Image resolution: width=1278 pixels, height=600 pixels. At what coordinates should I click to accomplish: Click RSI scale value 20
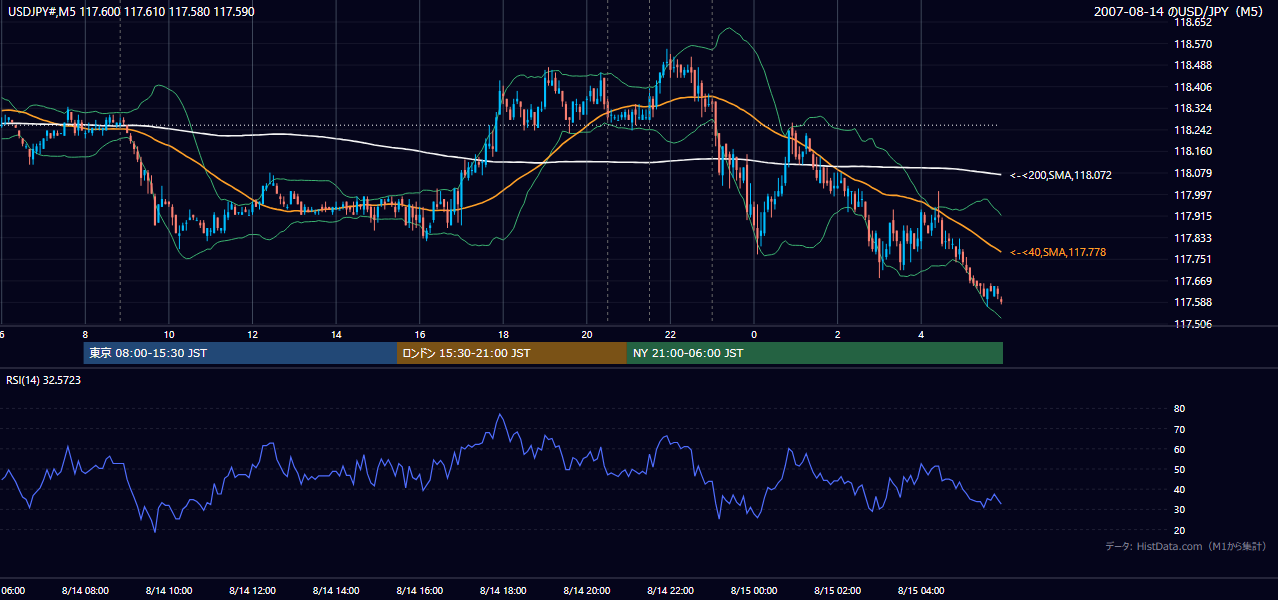[x=1179, y=530]
